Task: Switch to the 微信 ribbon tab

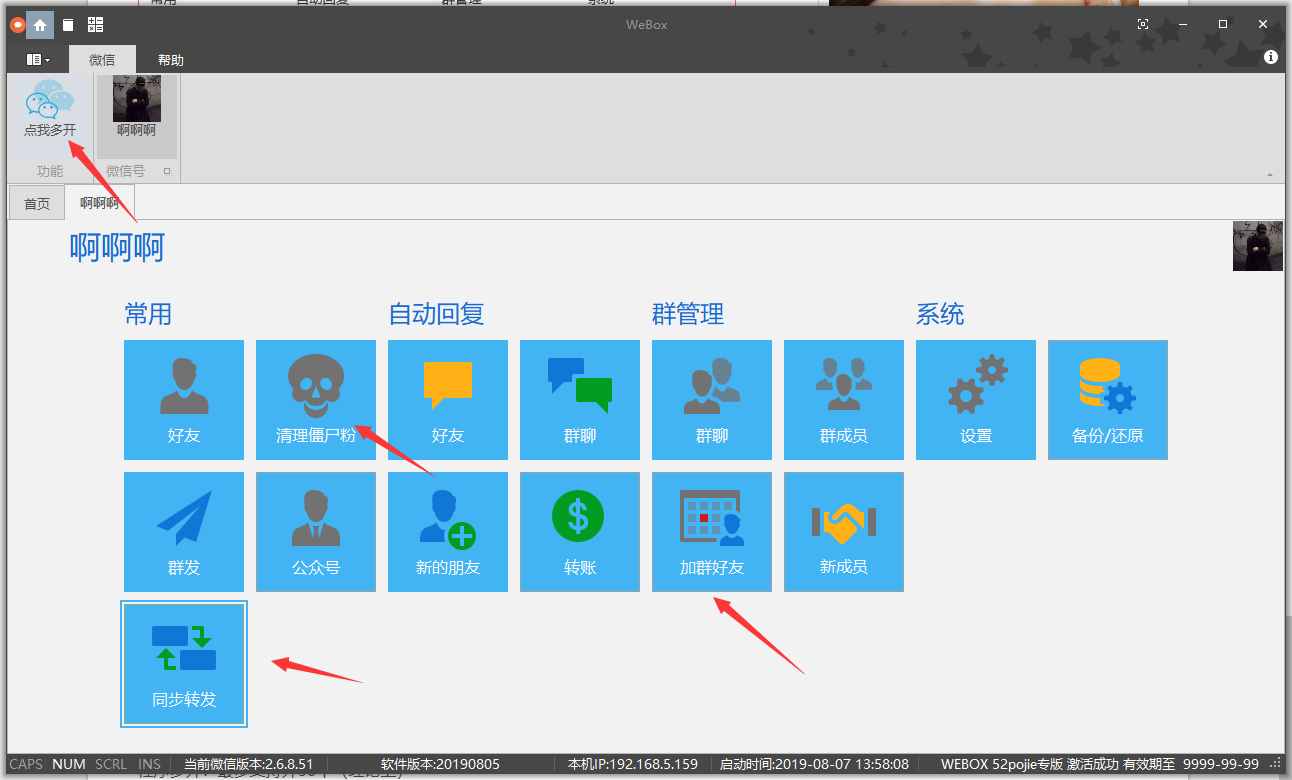Action: point(102,60)
